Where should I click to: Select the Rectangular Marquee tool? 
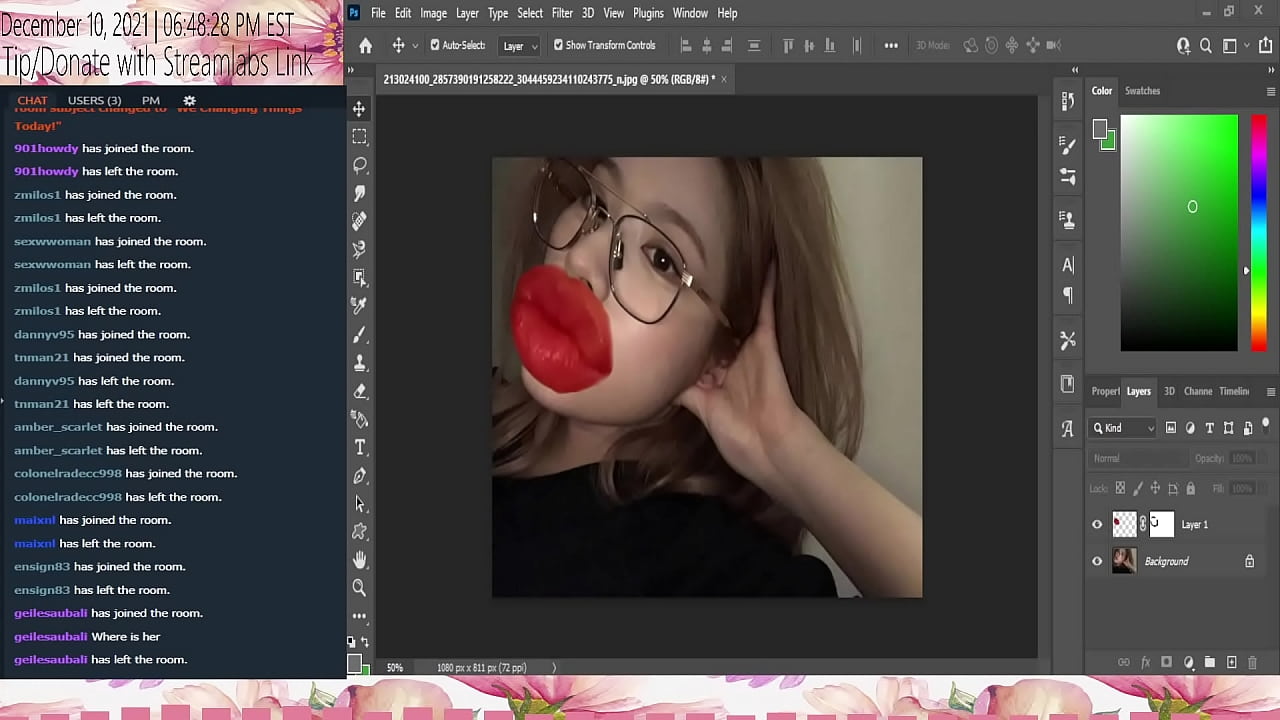coord(360,136)
